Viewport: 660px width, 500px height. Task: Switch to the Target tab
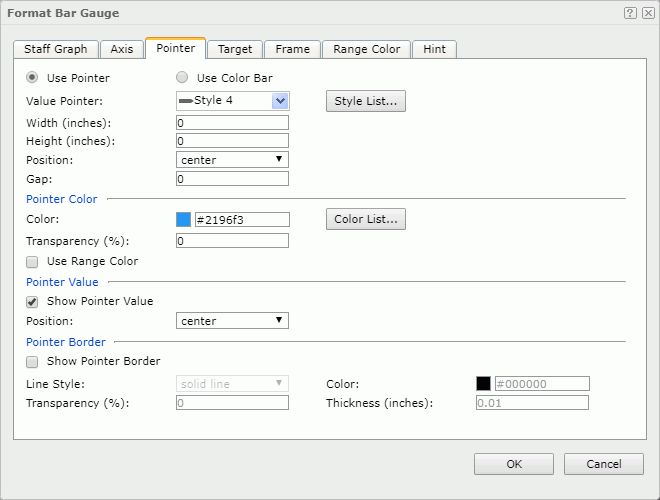point(235,49)
